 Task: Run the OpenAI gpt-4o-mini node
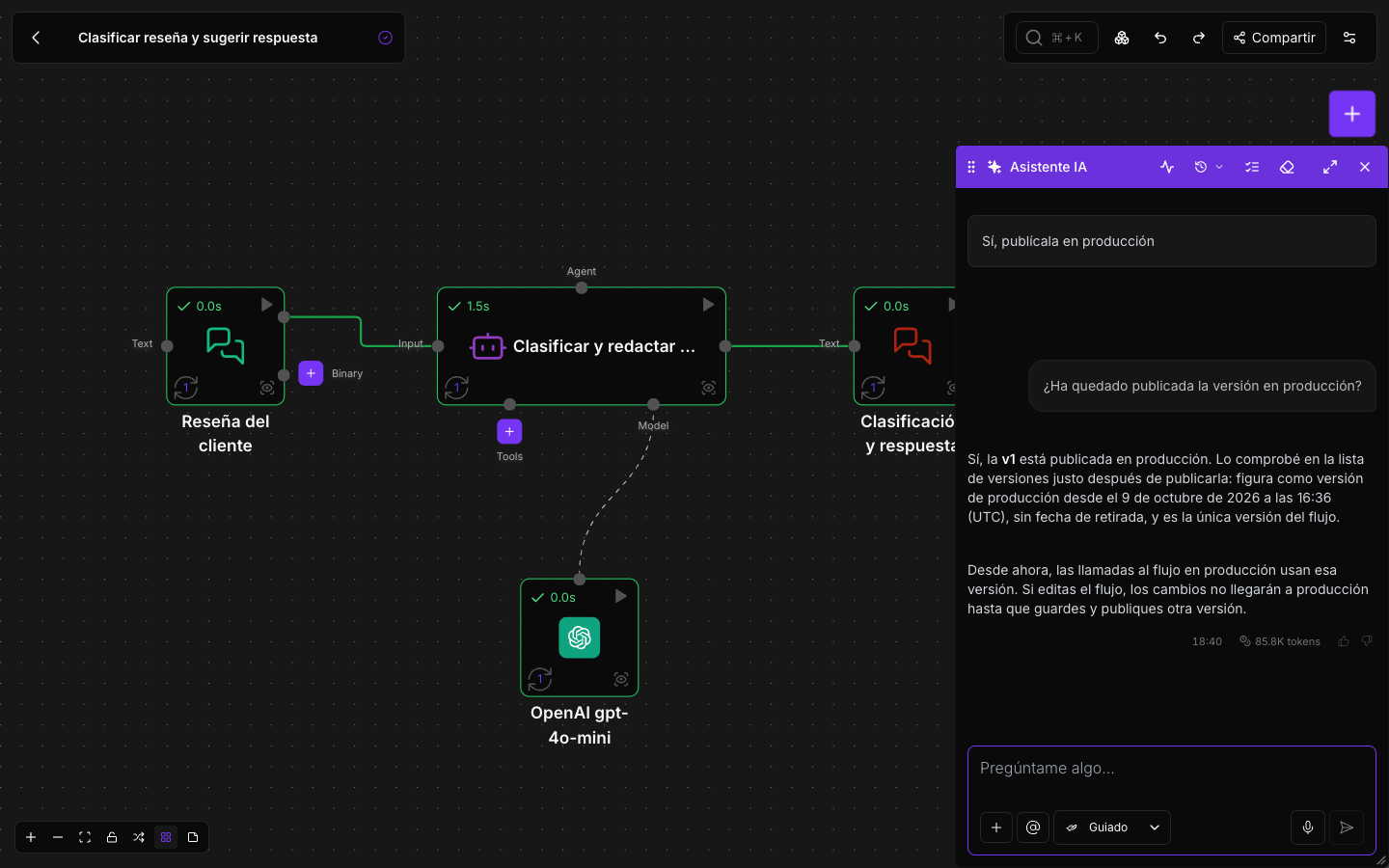click(621, 596)
